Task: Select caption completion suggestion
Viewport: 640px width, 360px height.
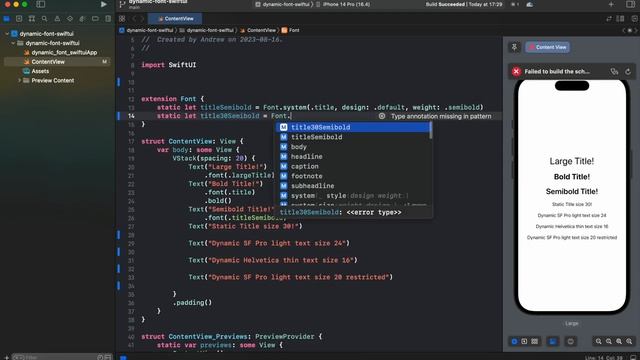Action: click(353, 167)
